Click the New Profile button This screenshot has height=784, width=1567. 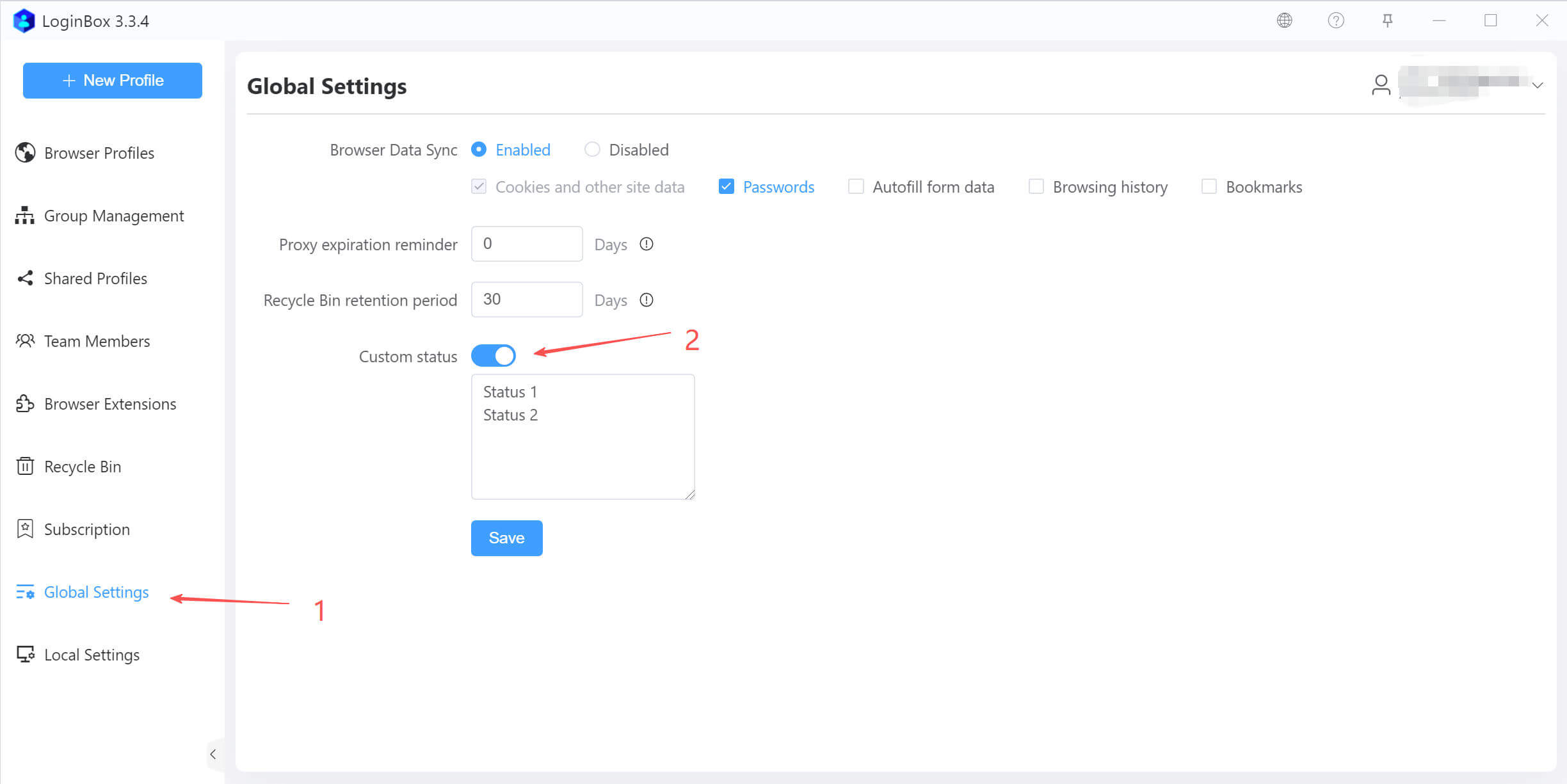point(113,80)
